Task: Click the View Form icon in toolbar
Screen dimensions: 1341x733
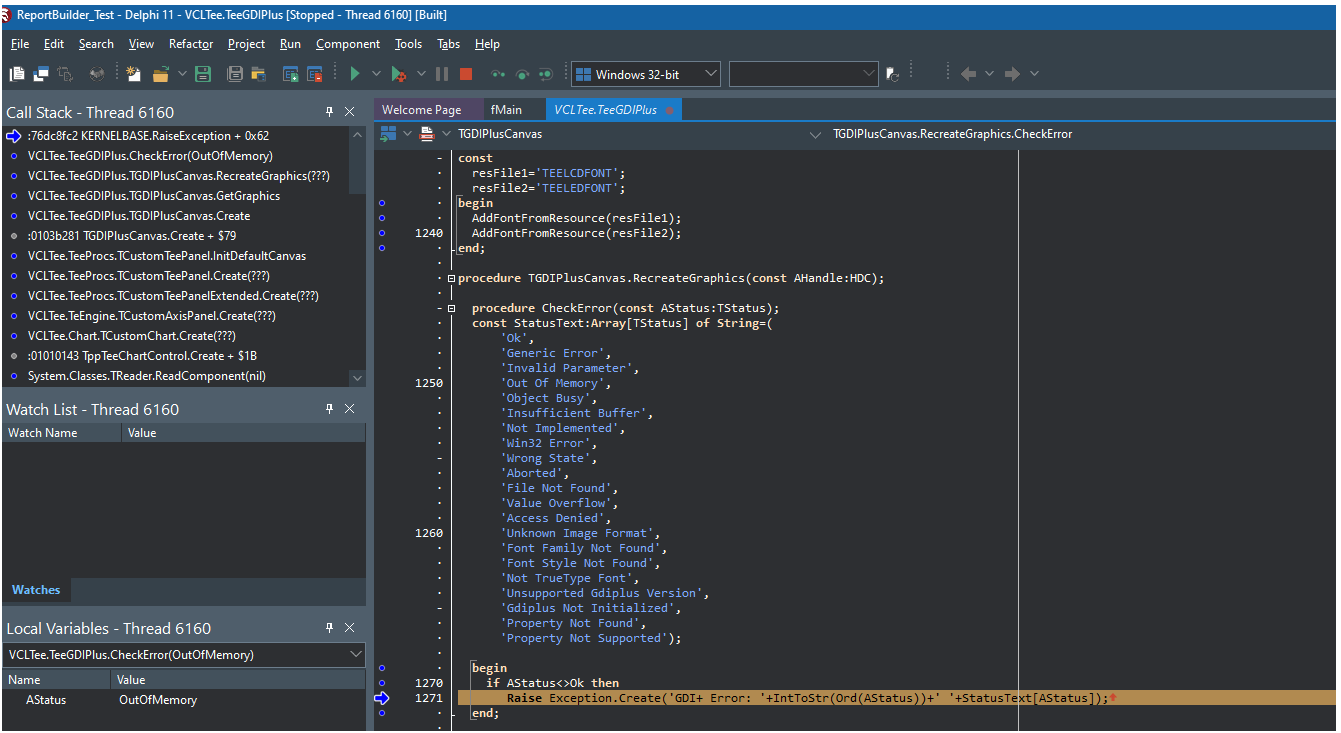Action: [x=41, y=74]
